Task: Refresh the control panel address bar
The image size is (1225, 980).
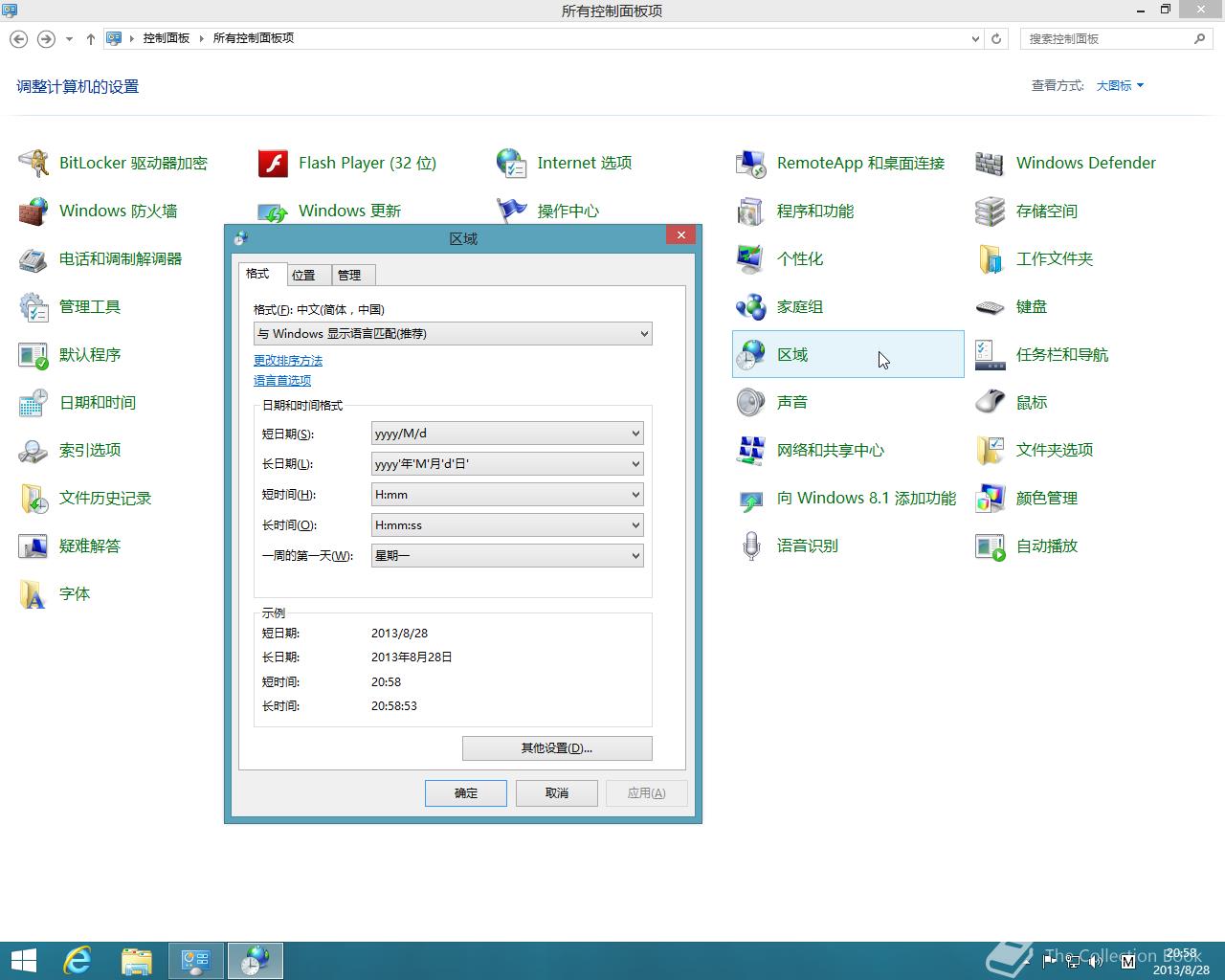Action: 996,39
